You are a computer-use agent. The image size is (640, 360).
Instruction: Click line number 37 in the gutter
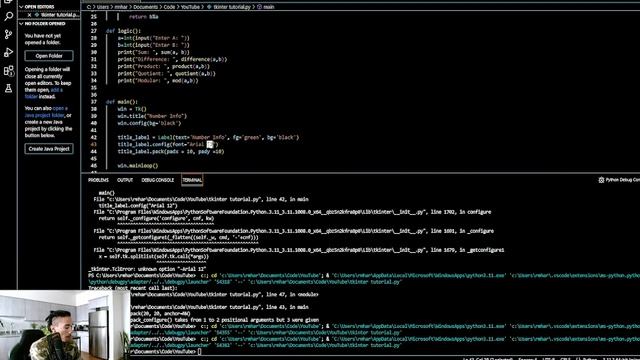[94, 102]
